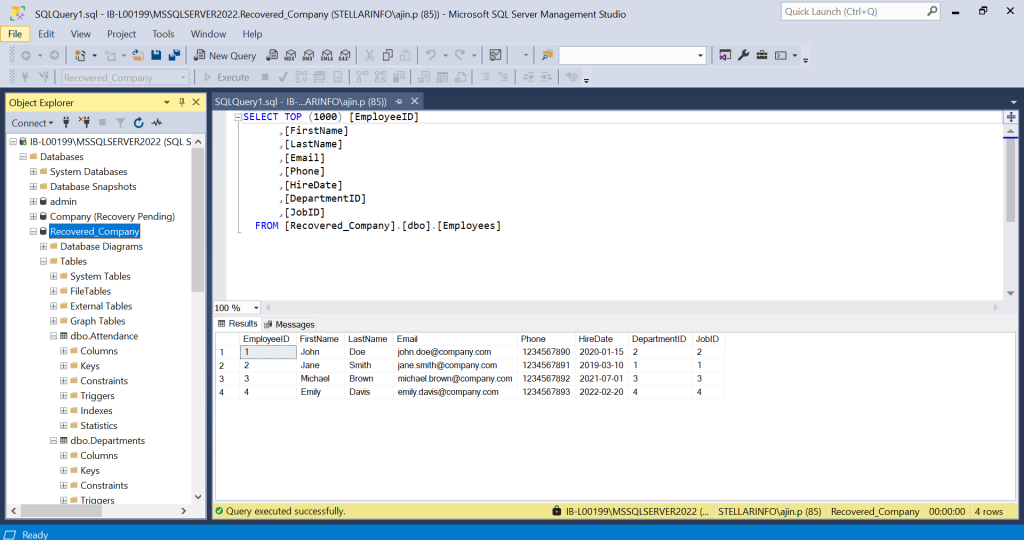Open the Activity Monitor icon in Object Explorer

point(157,123)
